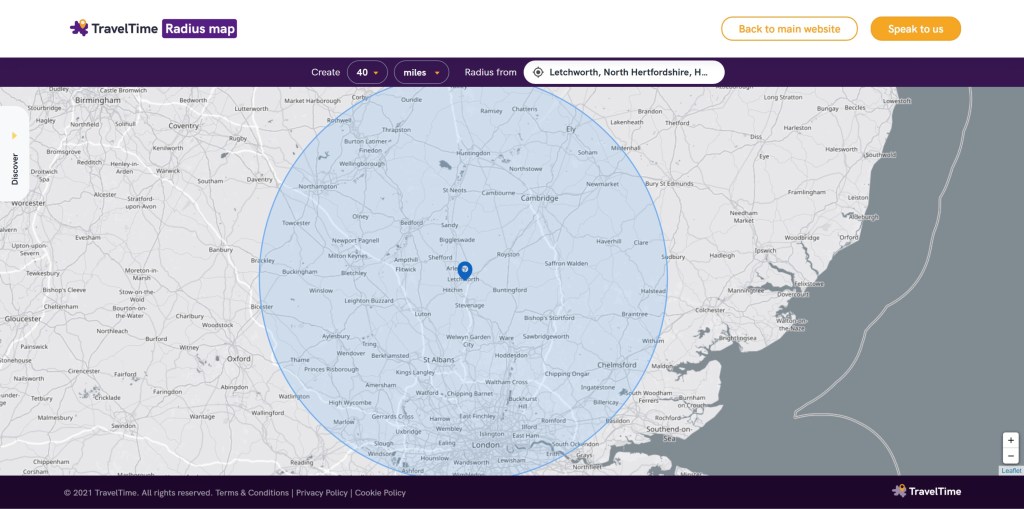Image resolution: width=1024 pixels, height=509 pixels.
Task: Click the Radius map badge label
Action: 200,29
